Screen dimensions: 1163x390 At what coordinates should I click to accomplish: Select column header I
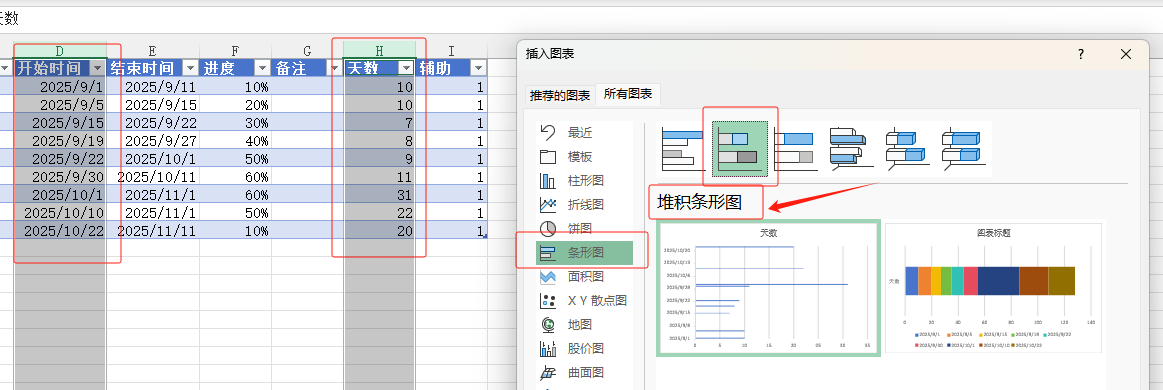451,50
